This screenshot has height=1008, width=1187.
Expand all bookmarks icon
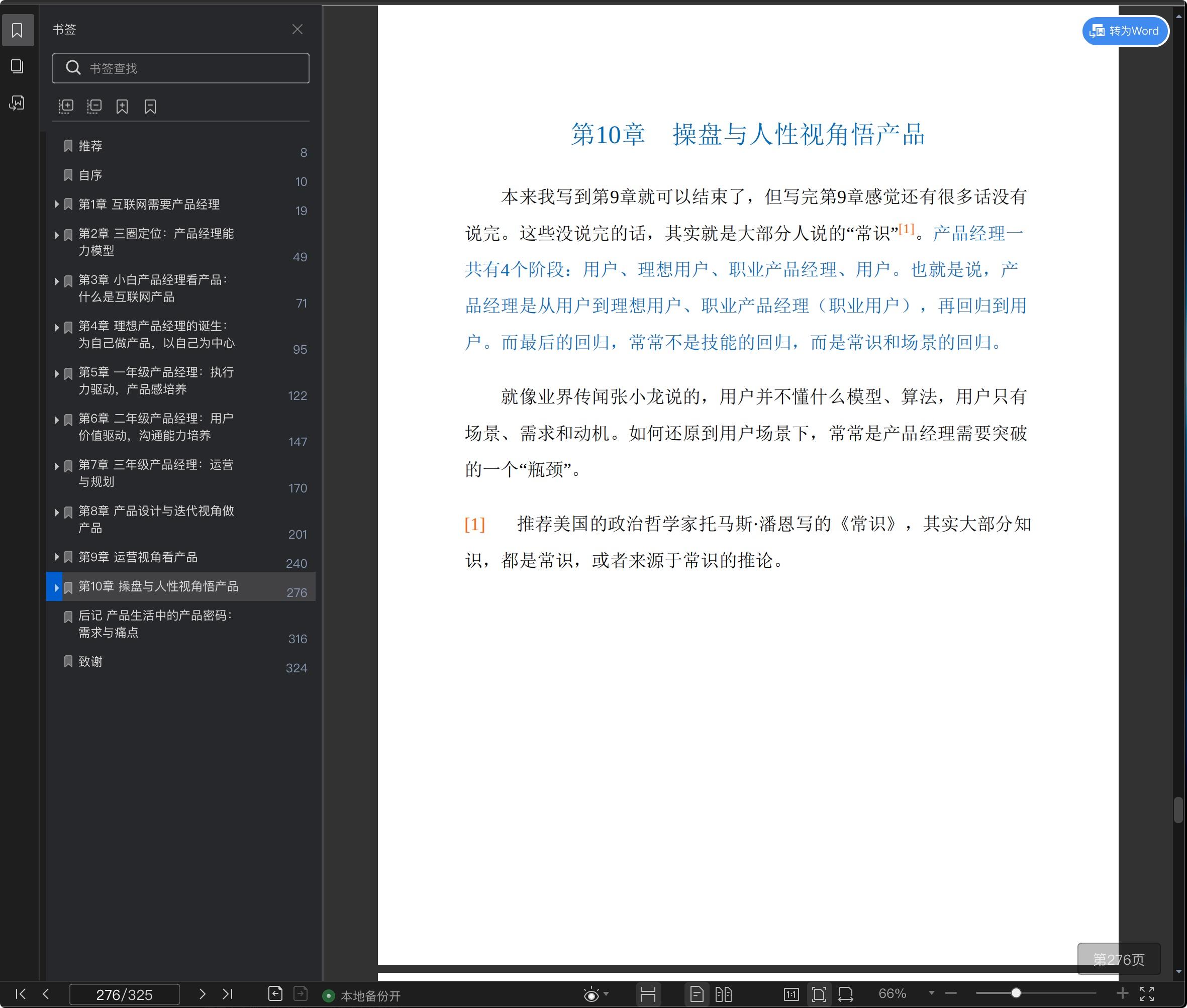pyautogui.click(x=66, y=107)
